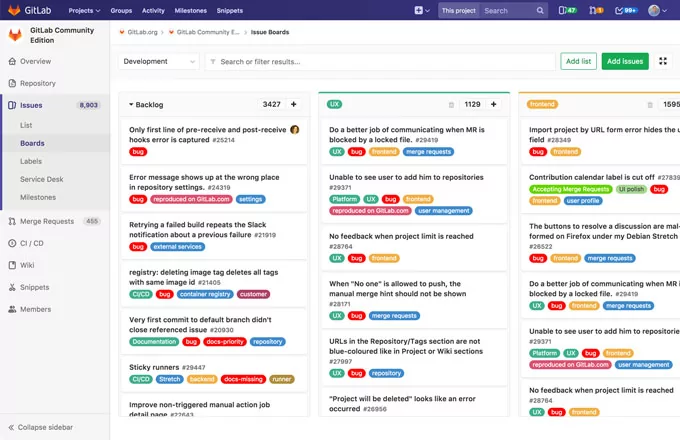680x440 pixels.
Task: Open Service Desk in sidebar
Action: tap(42, 179)
